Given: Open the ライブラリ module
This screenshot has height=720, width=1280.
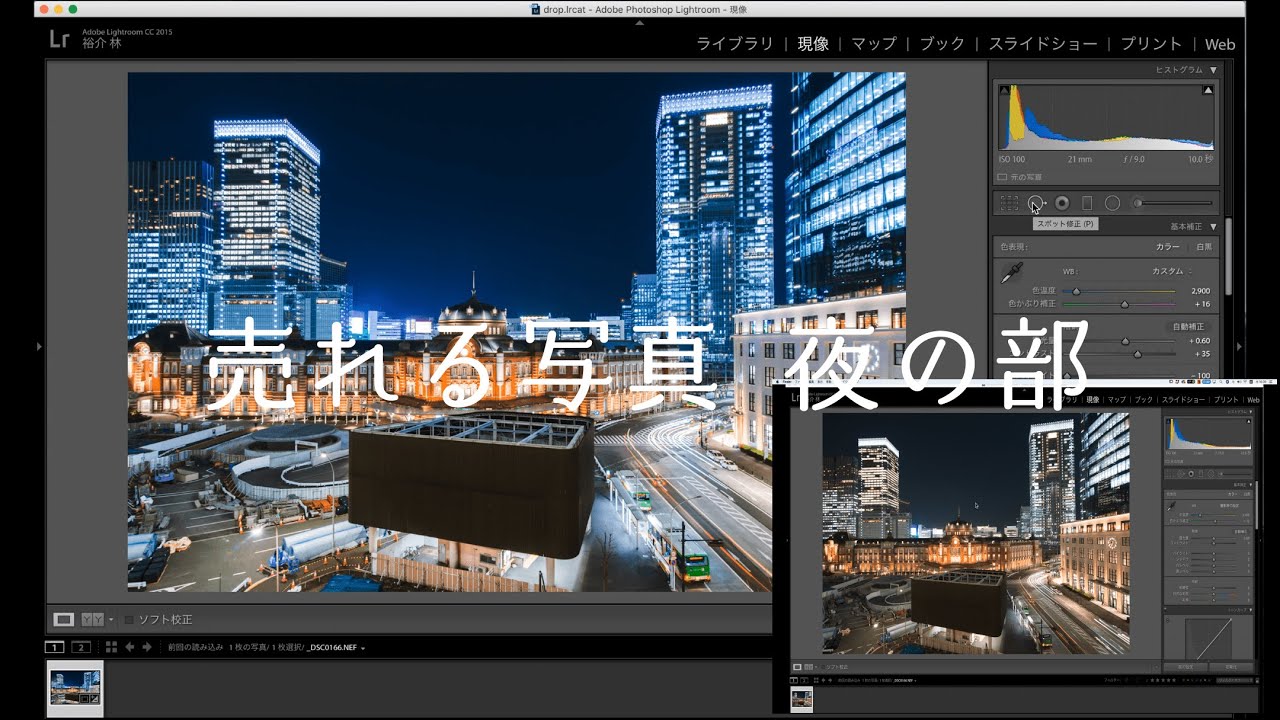Looking at the screenshot, I should (734, 44).
